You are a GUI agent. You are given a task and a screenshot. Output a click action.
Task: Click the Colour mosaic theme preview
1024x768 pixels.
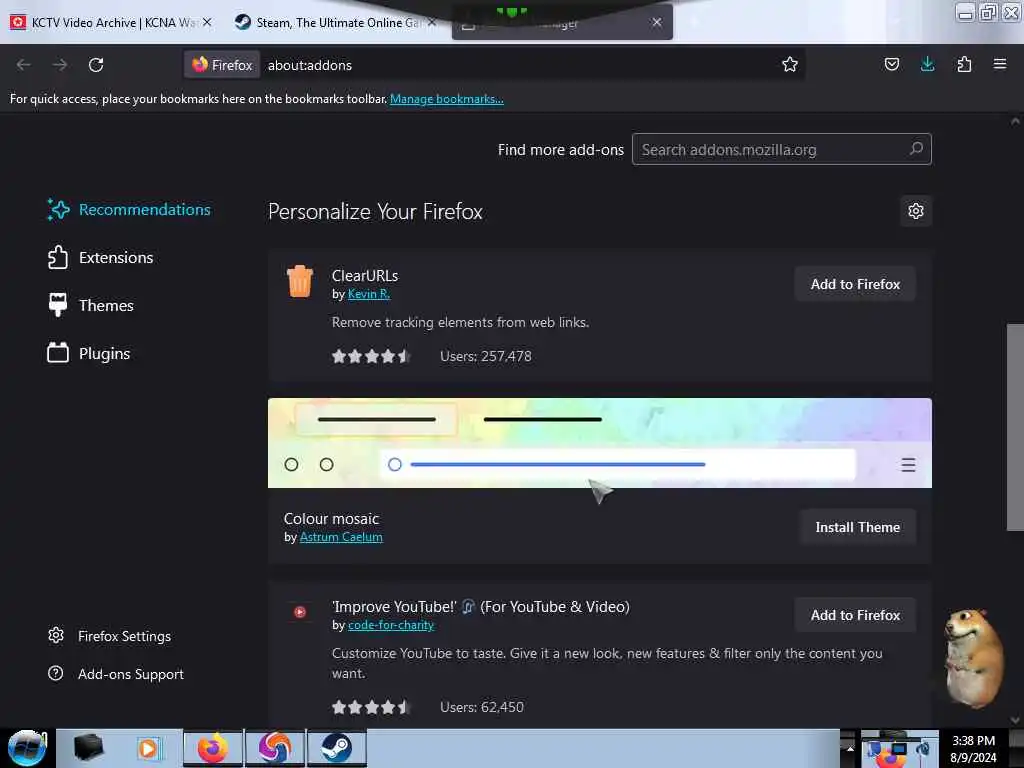(600, 443)
